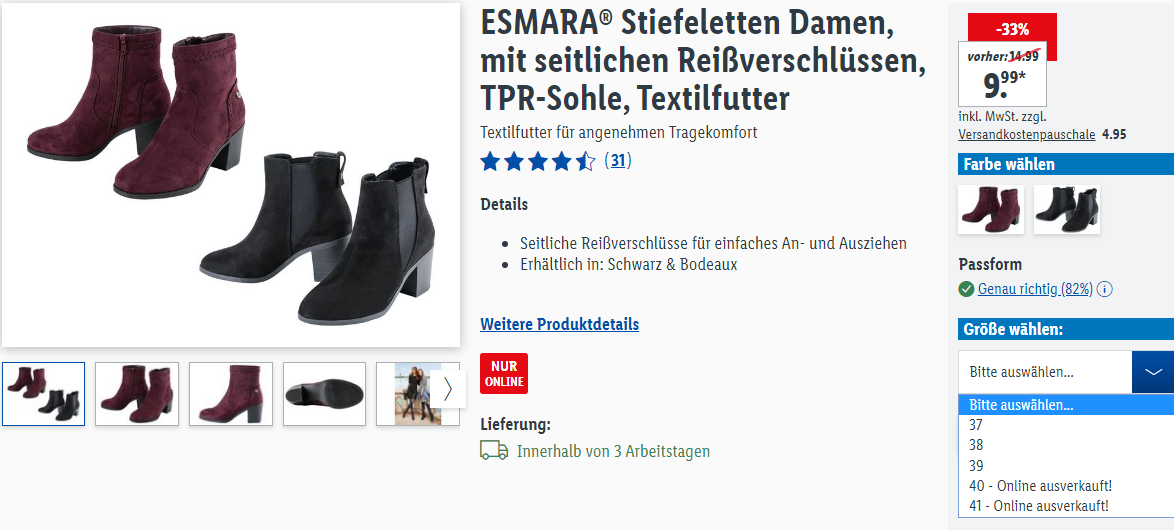The image size is (1174, 530).
Task: Click the star rating icons
Action: point(538,161)
